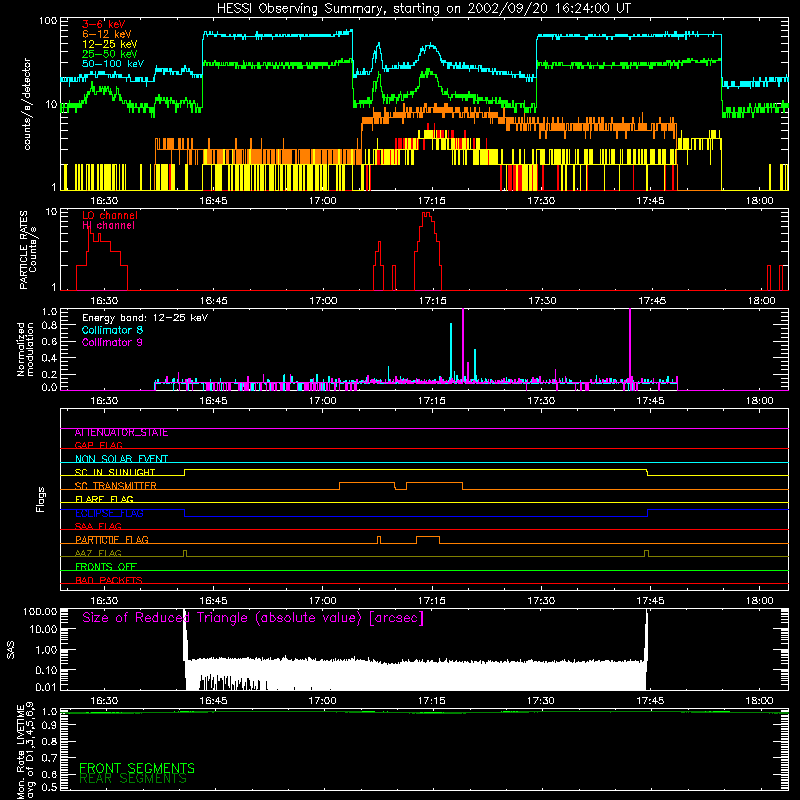
Task: Click the SC_TRANSMITTER flag label
Action: (115, 486)
